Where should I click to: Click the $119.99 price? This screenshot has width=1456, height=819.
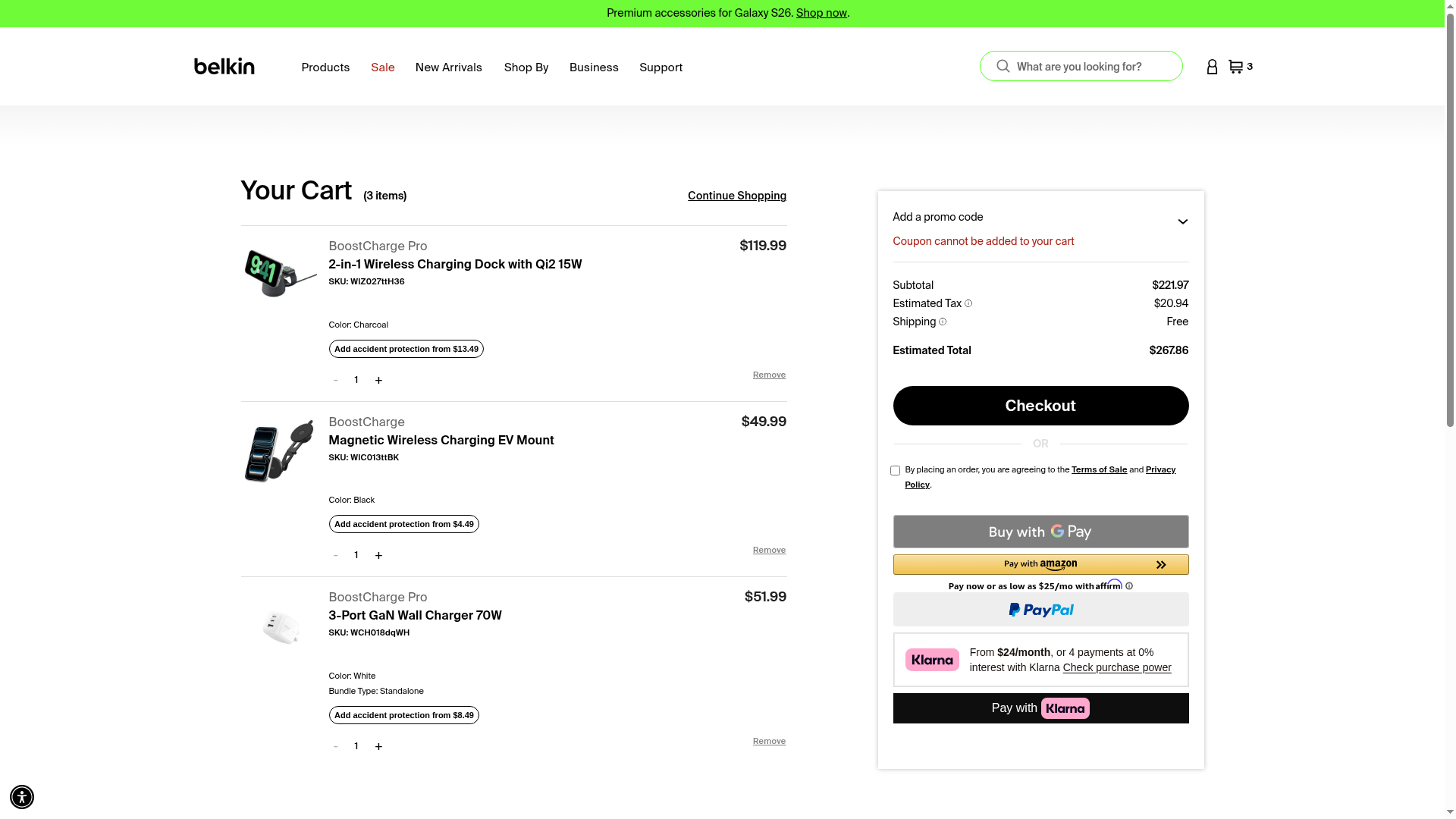click(x=763, y=246)
